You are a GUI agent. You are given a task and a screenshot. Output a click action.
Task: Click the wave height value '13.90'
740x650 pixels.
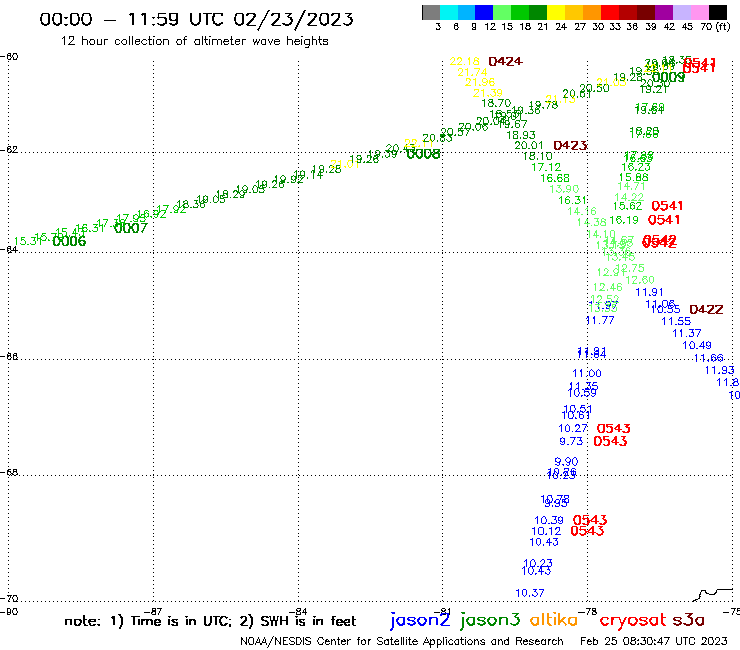click(564, 189)
